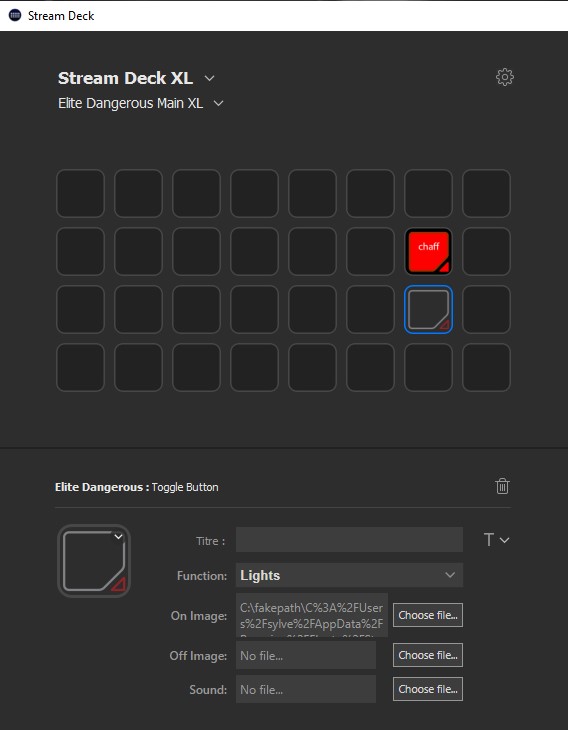Select the empty key below the Lights key
The image size is (568, 730).
click(428, 367)
